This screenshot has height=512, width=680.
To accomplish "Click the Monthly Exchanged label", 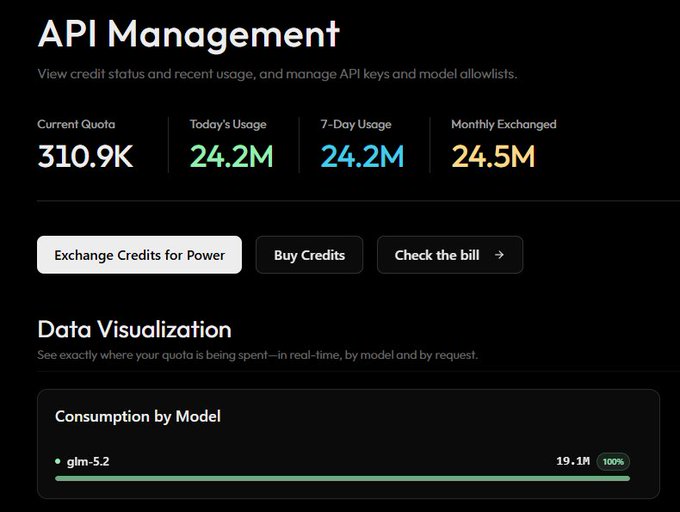I will pos(504,124).
